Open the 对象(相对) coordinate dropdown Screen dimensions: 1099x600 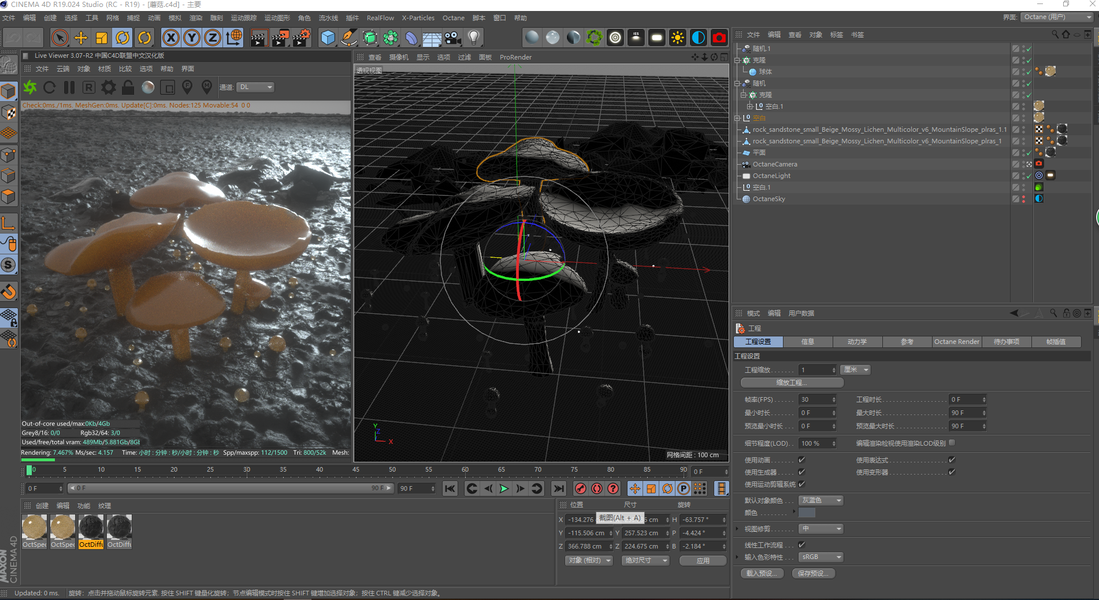point(589,561)
